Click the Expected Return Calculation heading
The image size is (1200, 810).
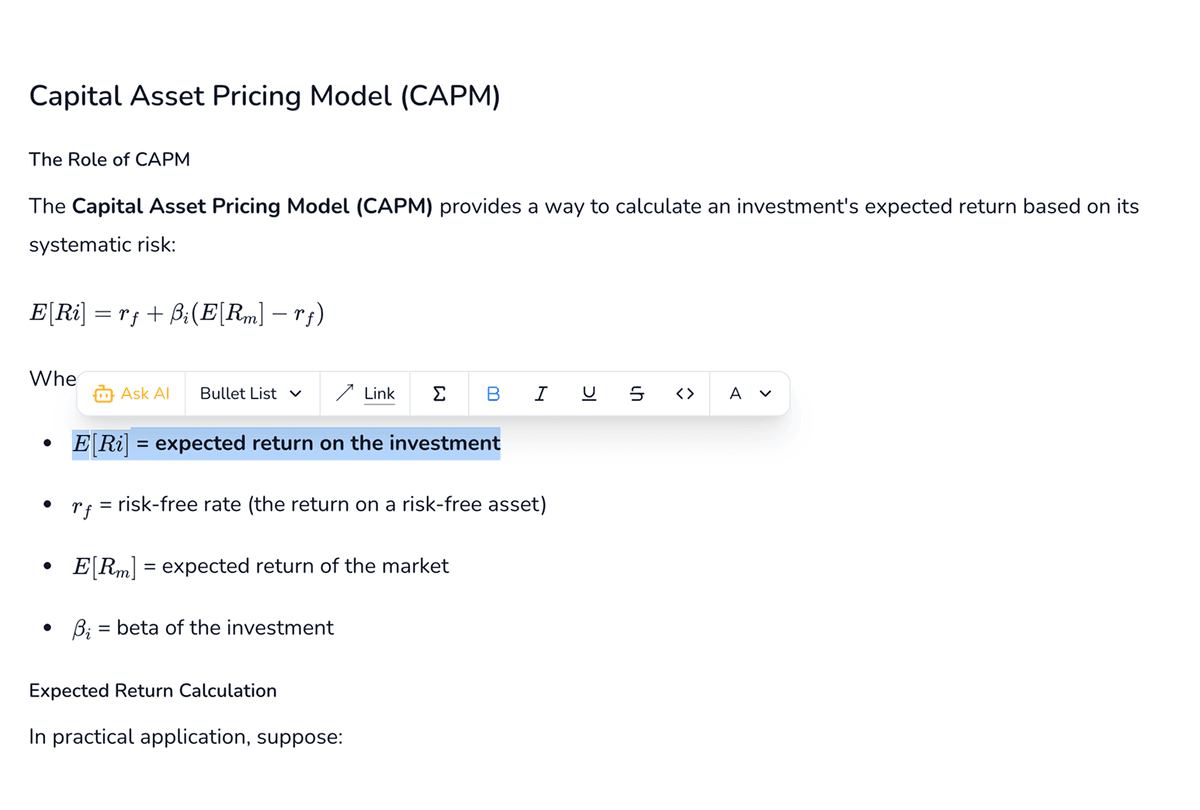tap(153, 690)
